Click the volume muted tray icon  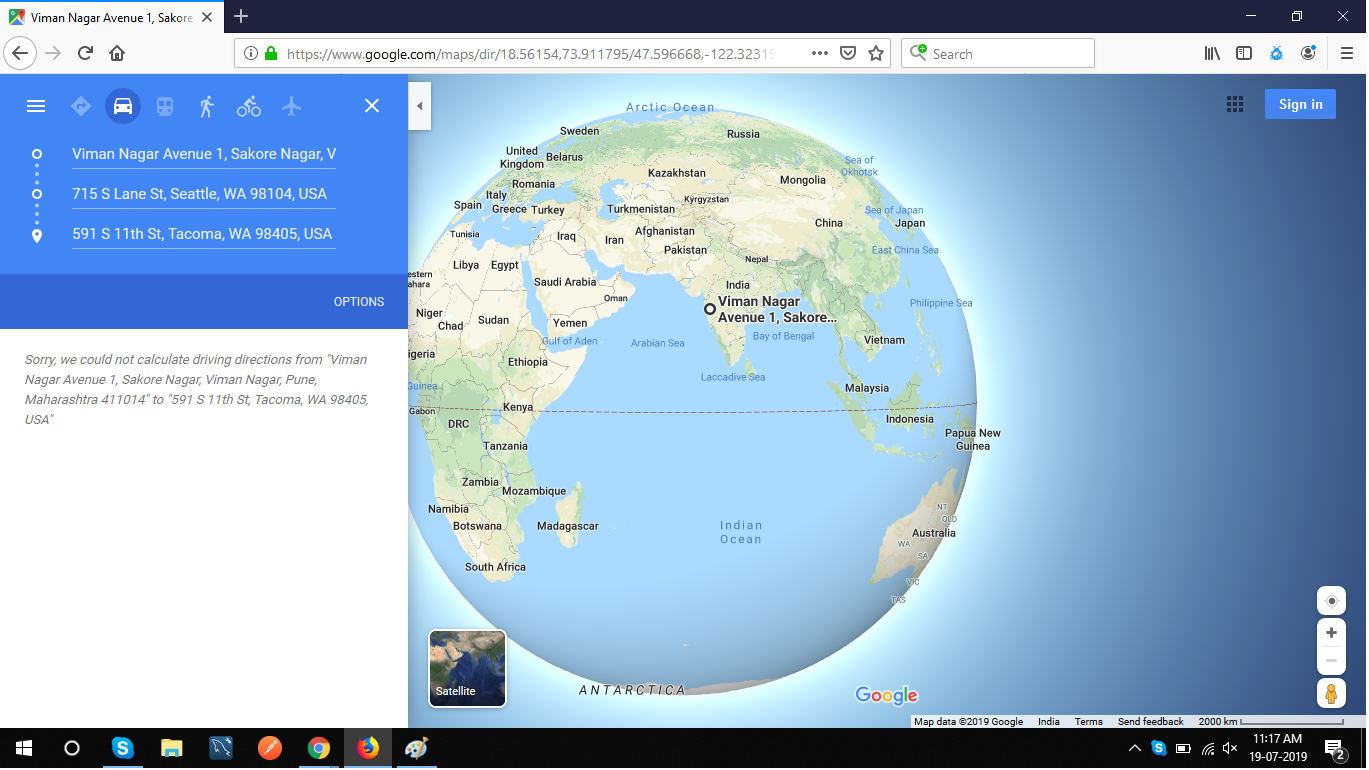(1230, 748)
